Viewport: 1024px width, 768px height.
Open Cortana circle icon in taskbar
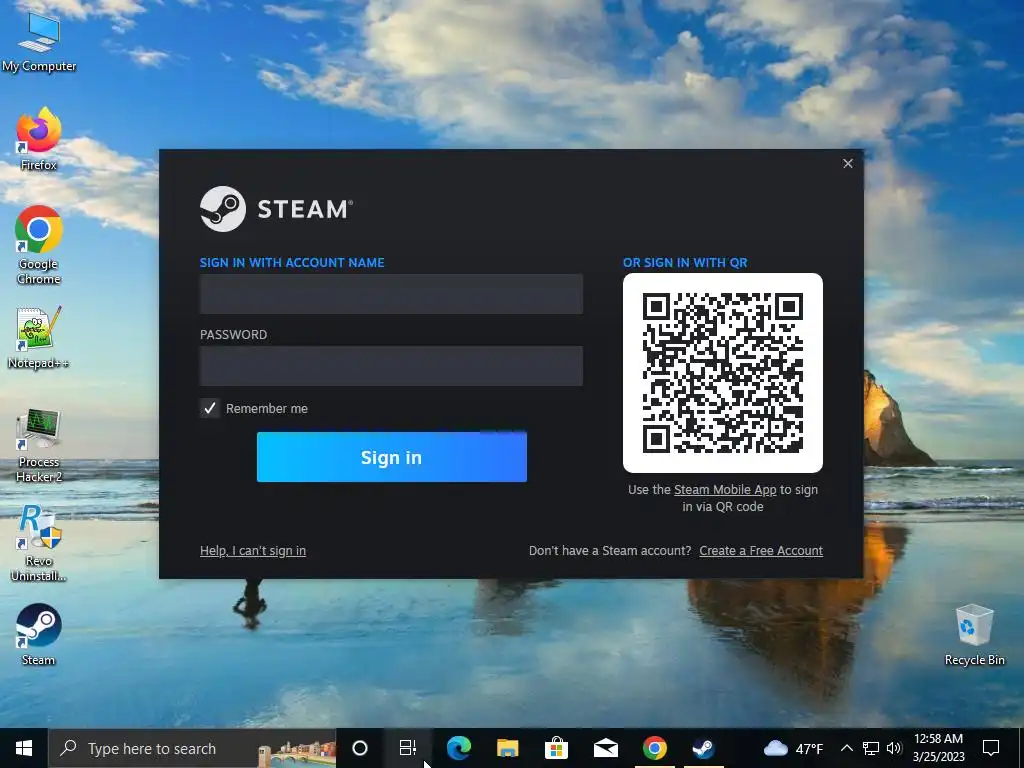[x=360, y=748]
